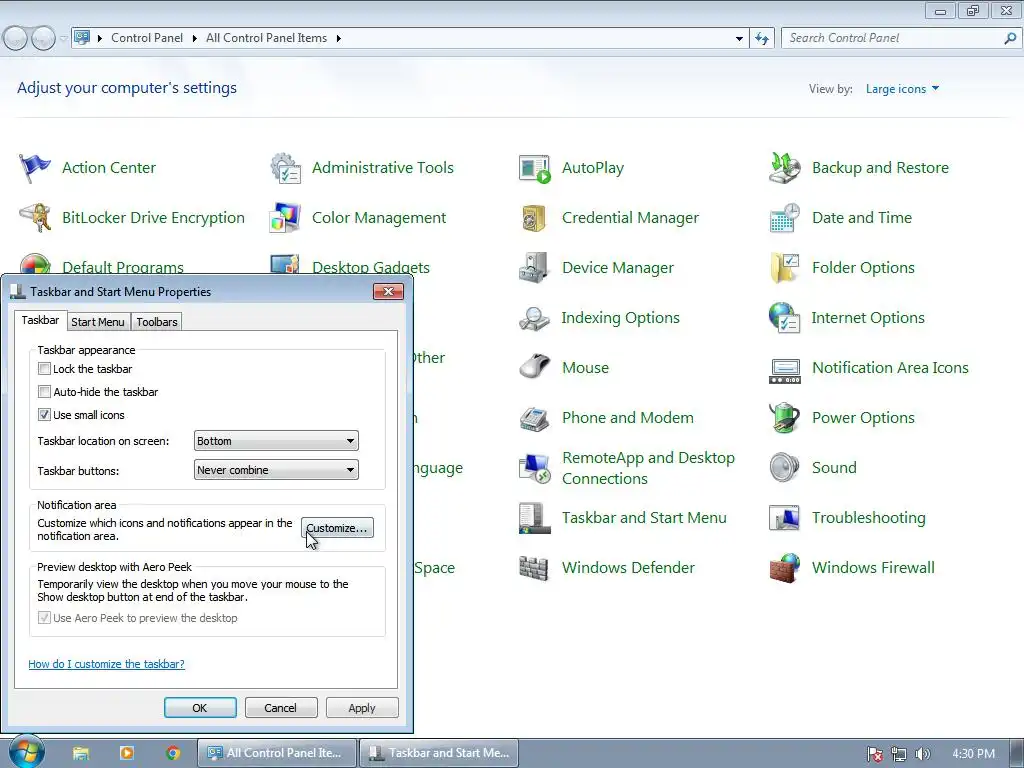The height and width of the screenshot is (768, 1024).
Task: Open the Windows Defender wall icon
Action: click(x=534, y=568)
